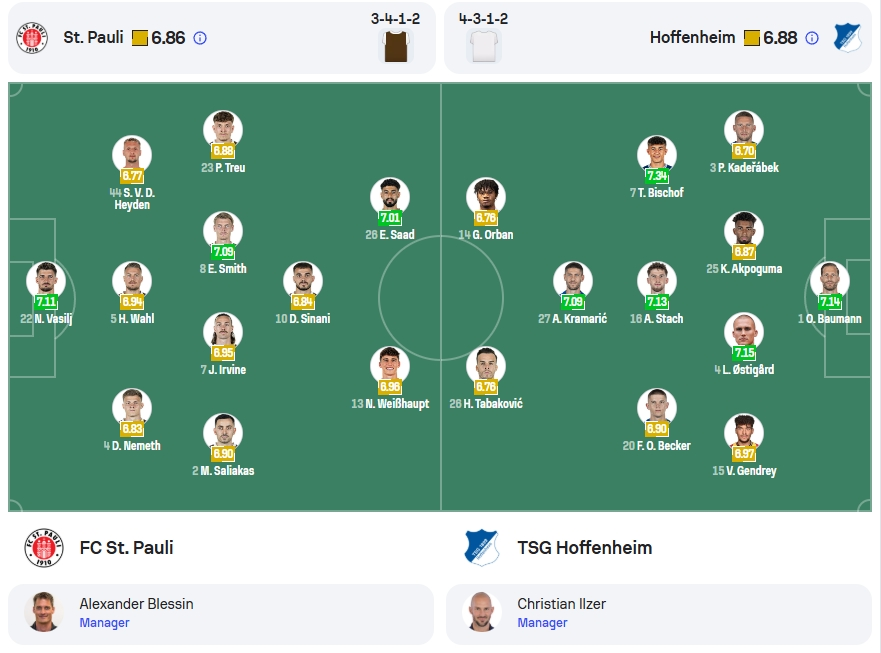The width and height of the screenshot is (881, 653).
Task: Click the St. Pauli club crest in header
Action: [32, 38]
